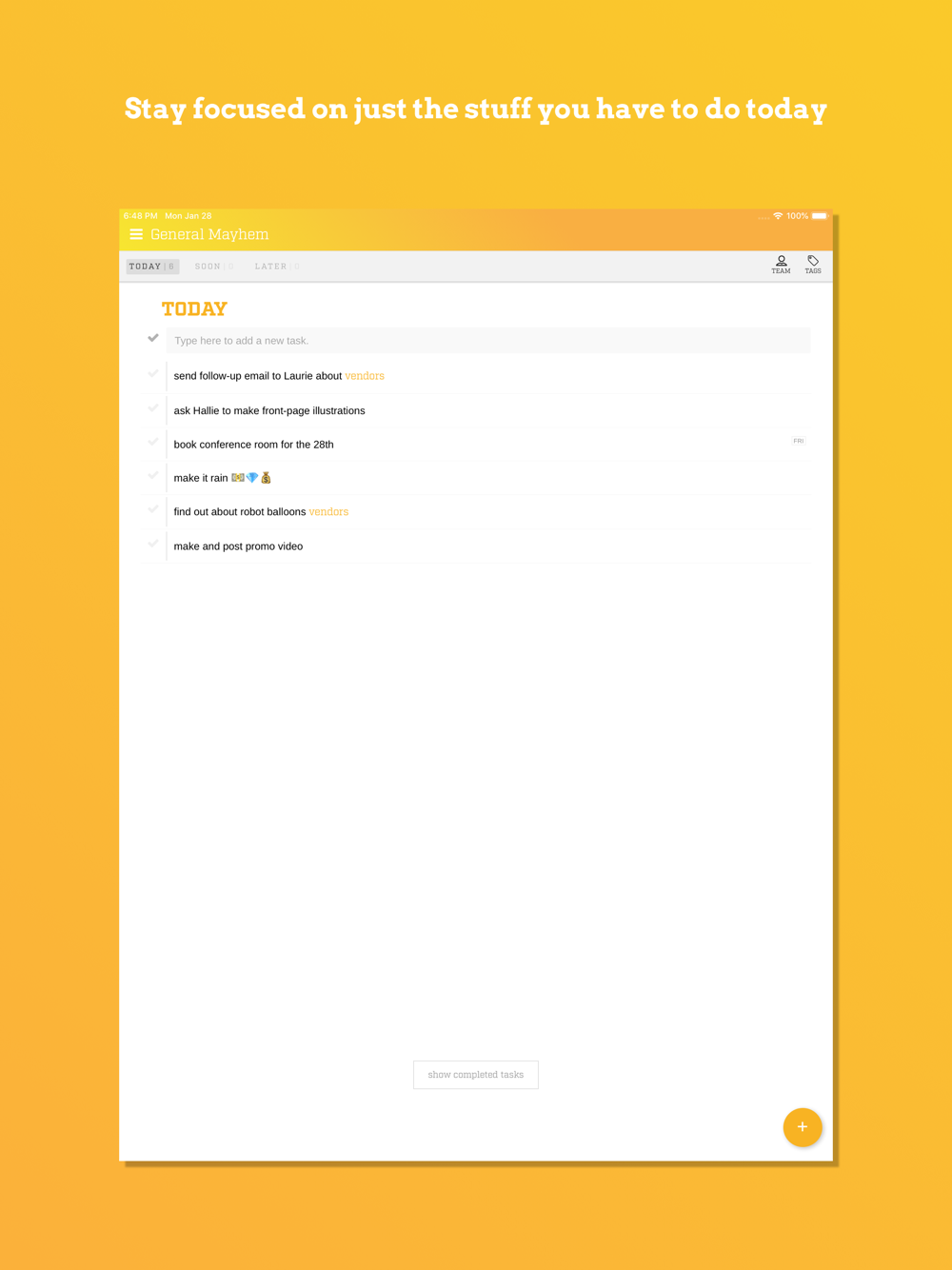Focus the Type here to add a new task field

(488, 340)
